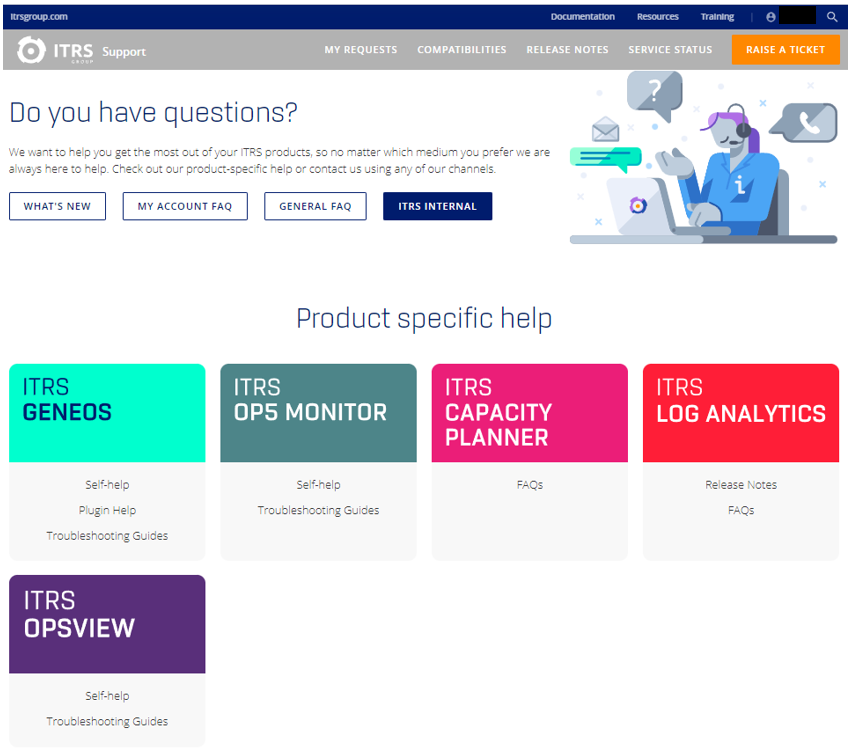Open Opsview Self-help link

pos(107,696)
